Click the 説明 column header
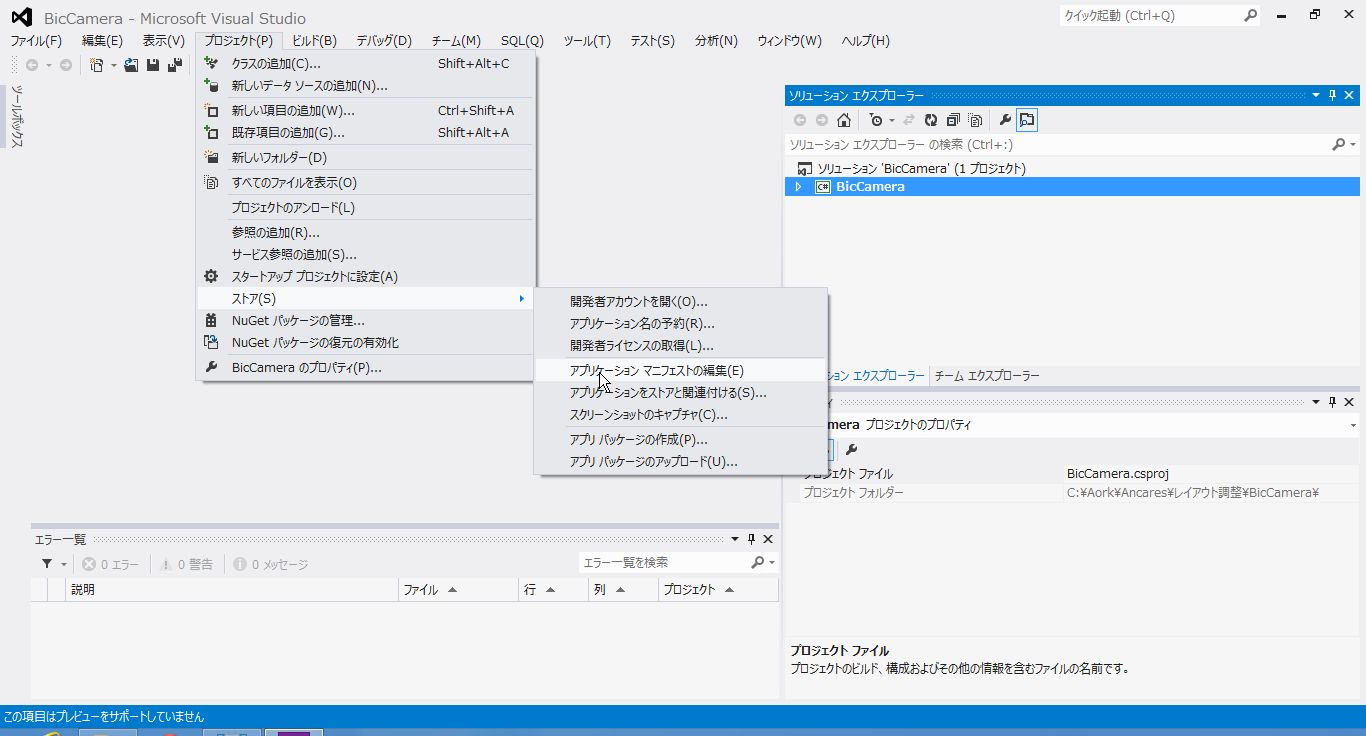1366x736 pixels. coord(232,590)
